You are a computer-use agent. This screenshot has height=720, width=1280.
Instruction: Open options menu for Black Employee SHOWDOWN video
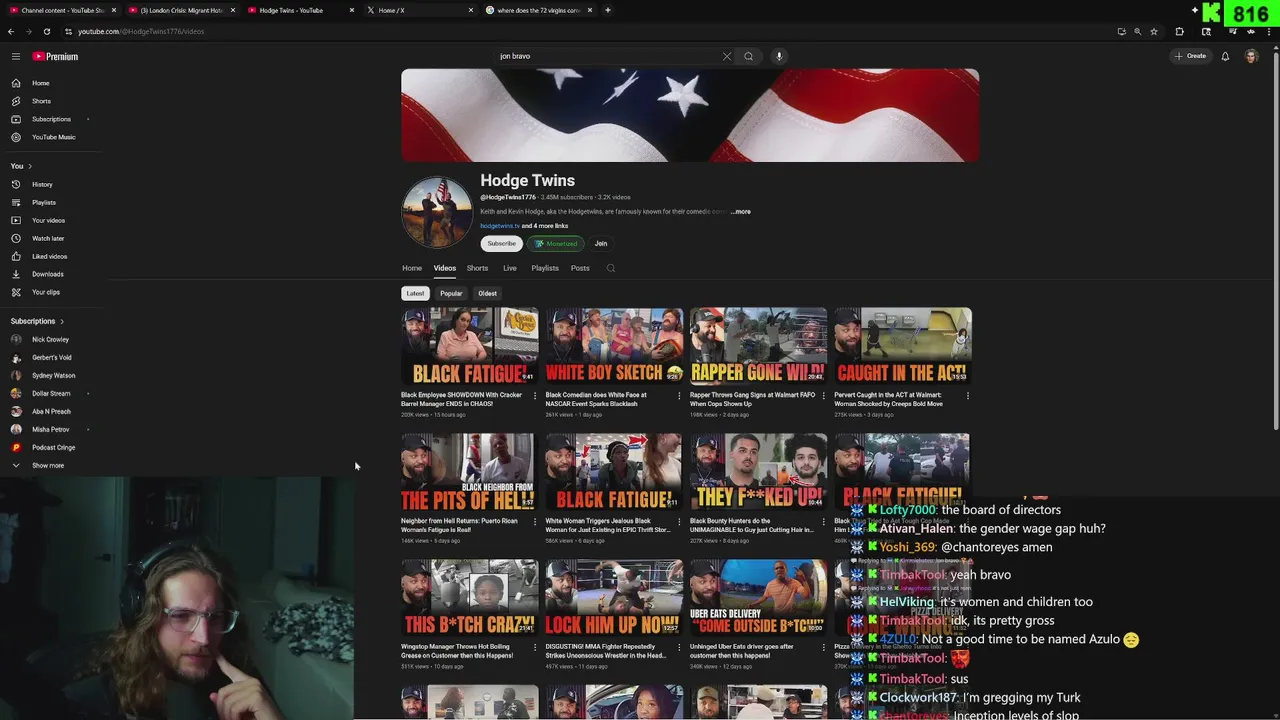pos(534,395)
